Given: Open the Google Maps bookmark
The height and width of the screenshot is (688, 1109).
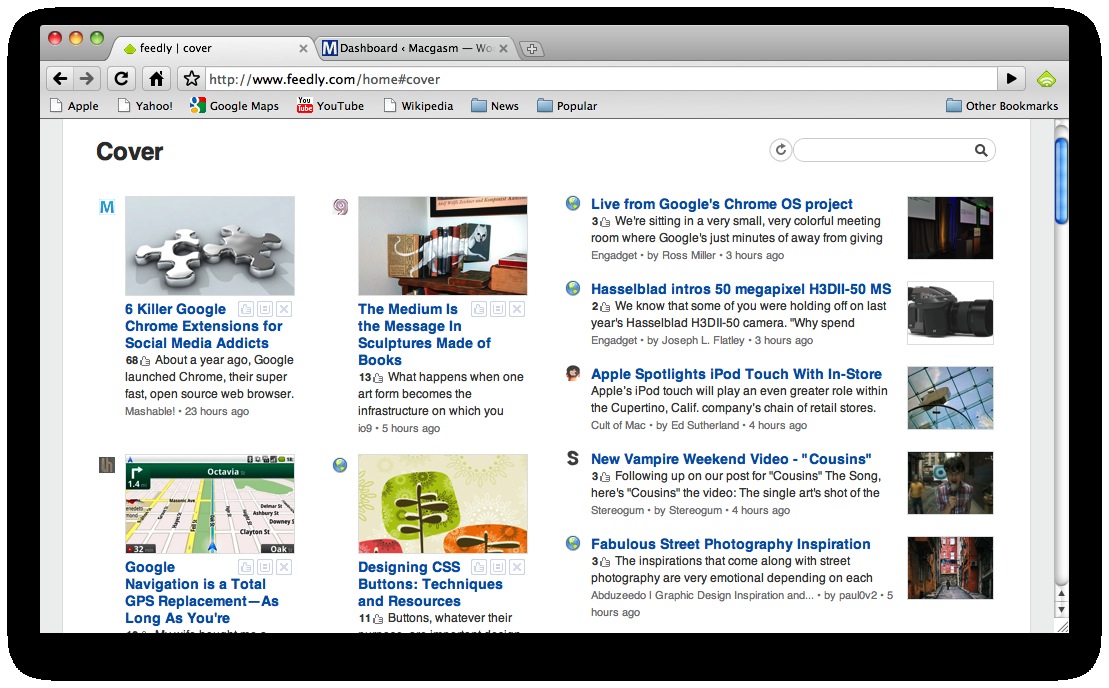Looking at the screenshot, I should click(x=234, y=106).
